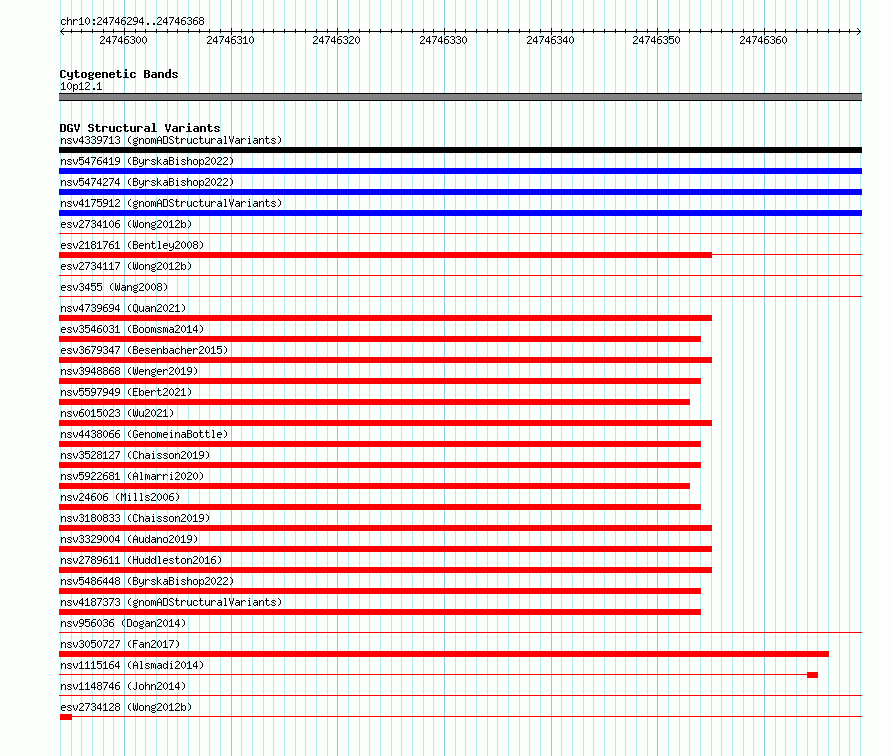Open variant nsv956036 (Dogan2014)
Image resolution: width=890 pixels, height=756 pixels.
point(123,623)
